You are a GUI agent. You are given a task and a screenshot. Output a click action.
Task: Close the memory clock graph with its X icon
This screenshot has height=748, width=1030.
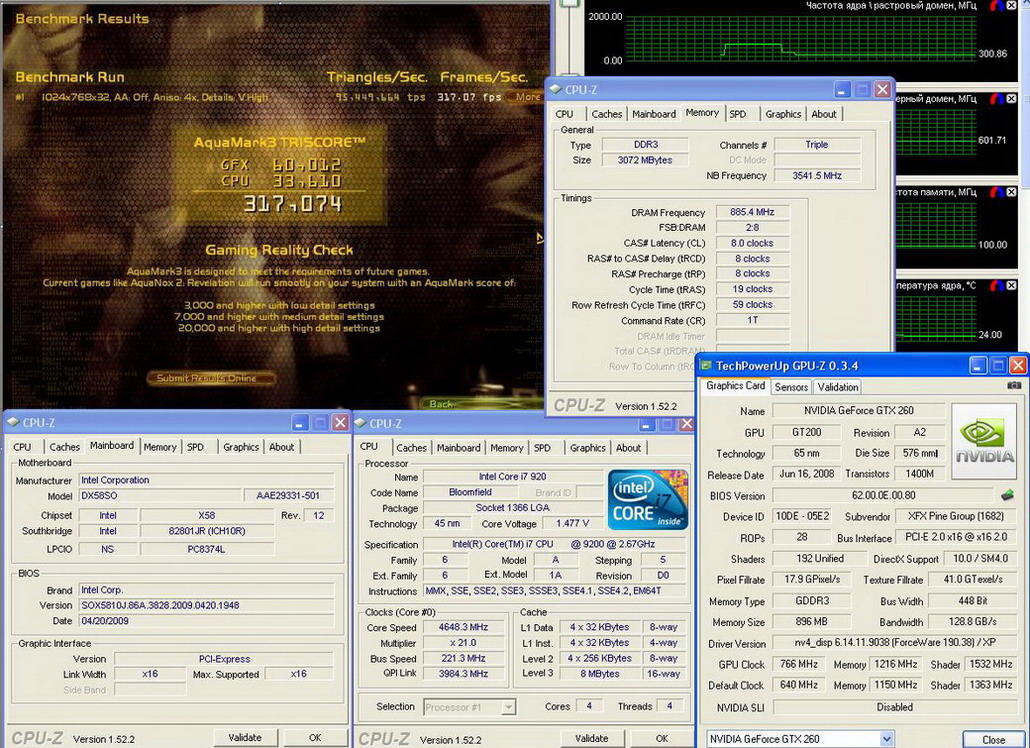click(1012, 192)
